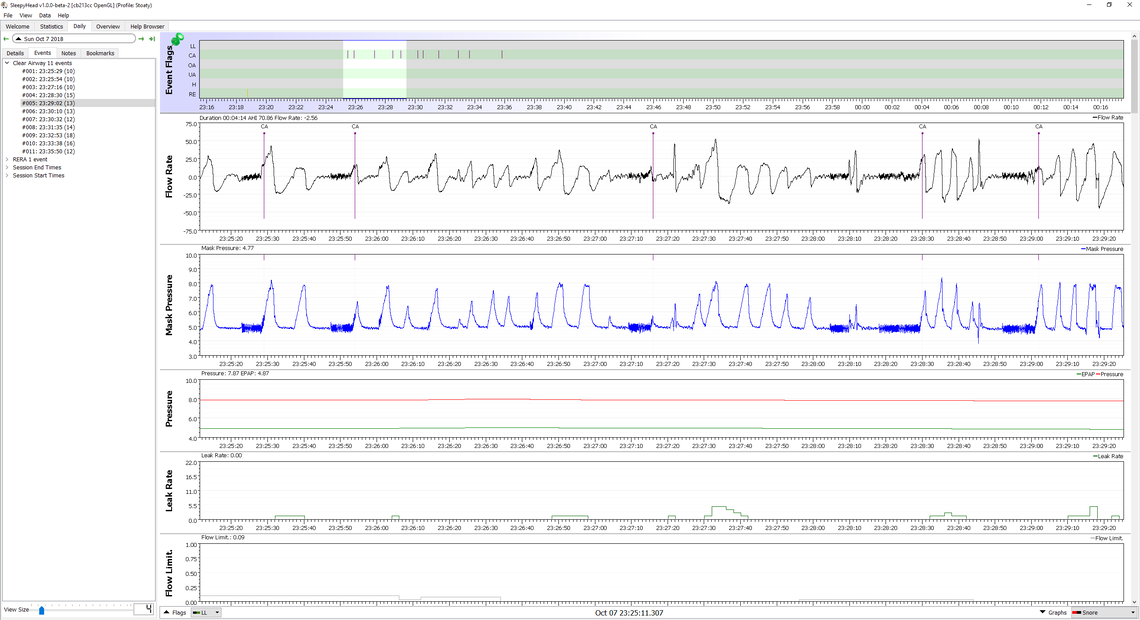The height and width of the screenshot is (620, 1140).
Task: Switch to the Statistics tab
Action: point(51,26)
